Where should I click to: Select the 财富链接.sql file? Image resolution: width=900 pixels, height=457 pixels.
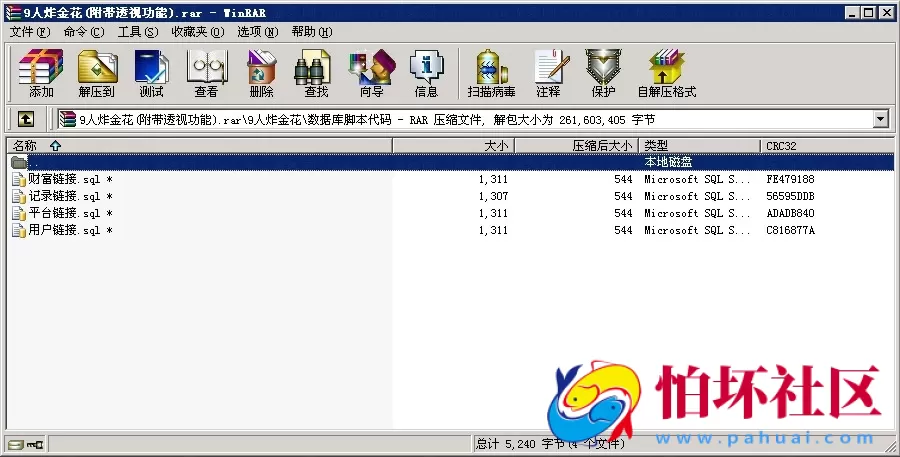tap(63, 179)
